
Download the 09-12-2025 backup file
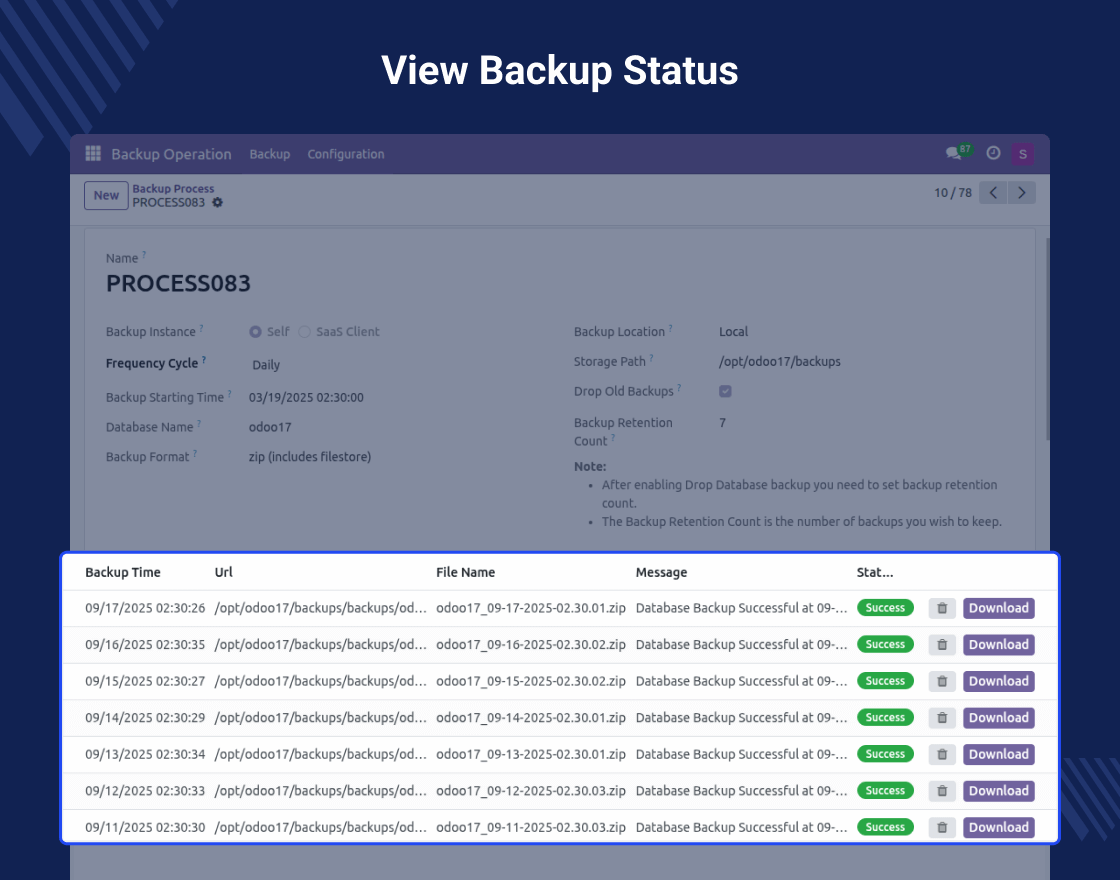999,791
